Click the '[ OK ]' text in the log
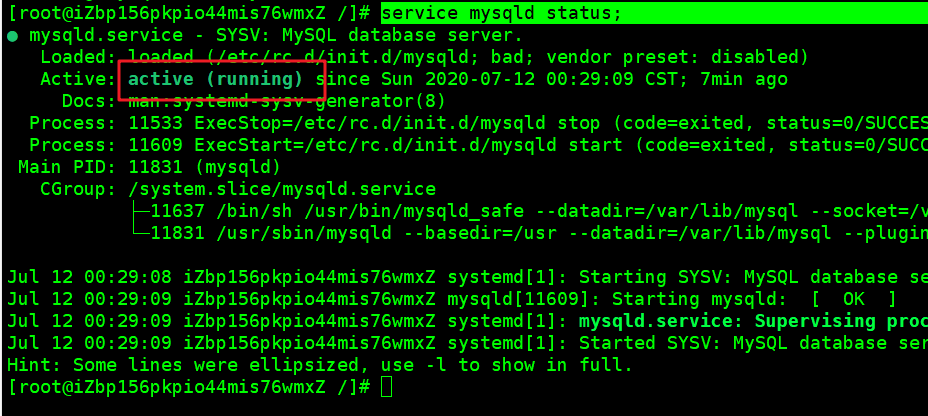Image resolution: width=928 pixels, height=416 pixels. pyautogui.click(x=854, y=299)
